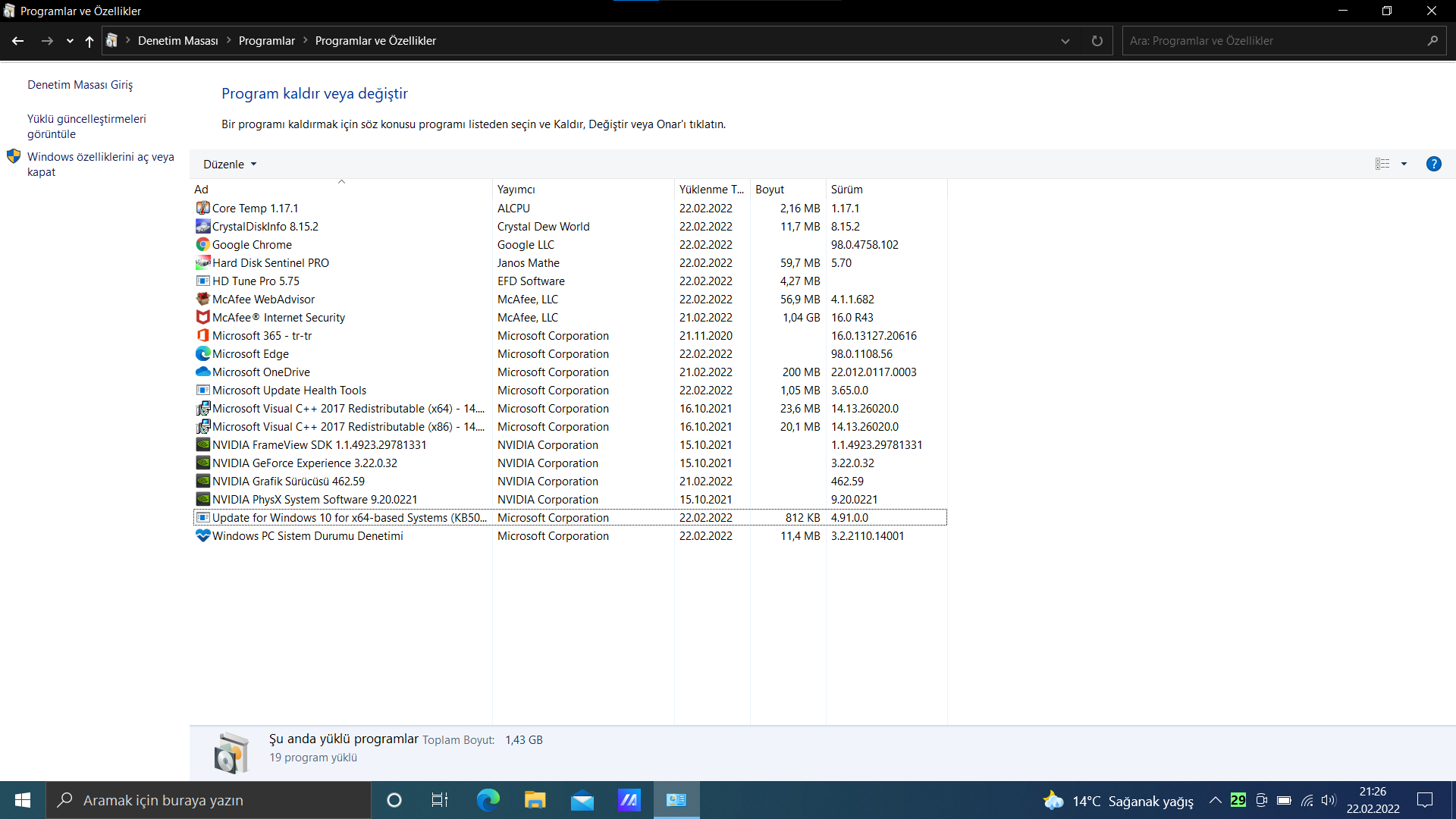Open Windows özelliklerini aç veya kapat
Viewport: 1456px width, 819px height.
tap(101, 165)
